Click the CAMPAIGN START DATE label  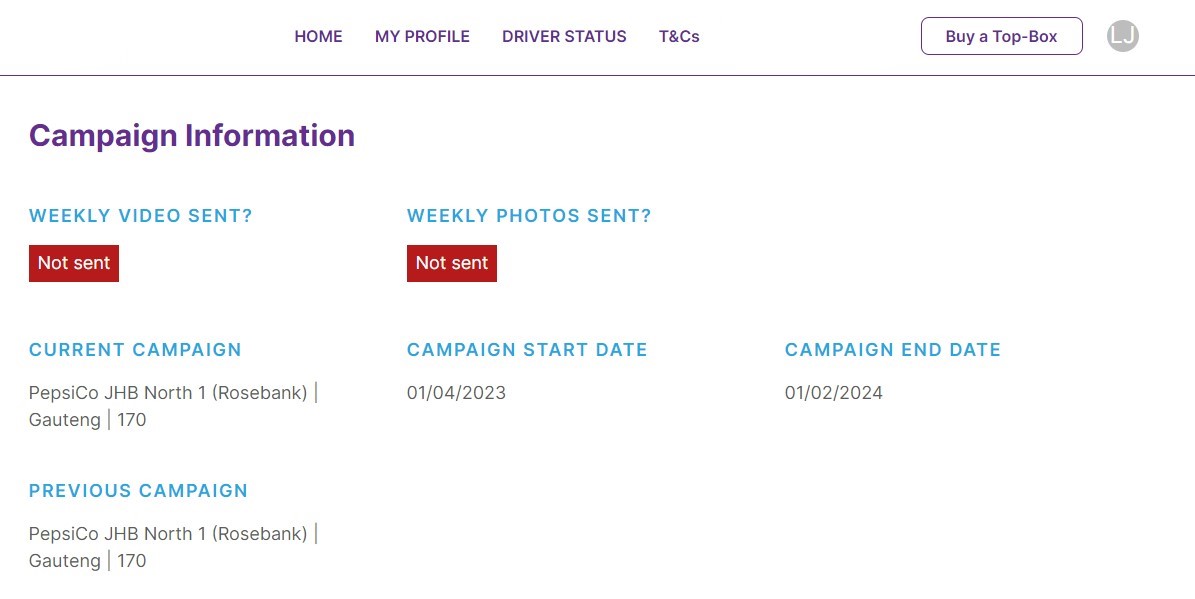click(x=527, y=350)
